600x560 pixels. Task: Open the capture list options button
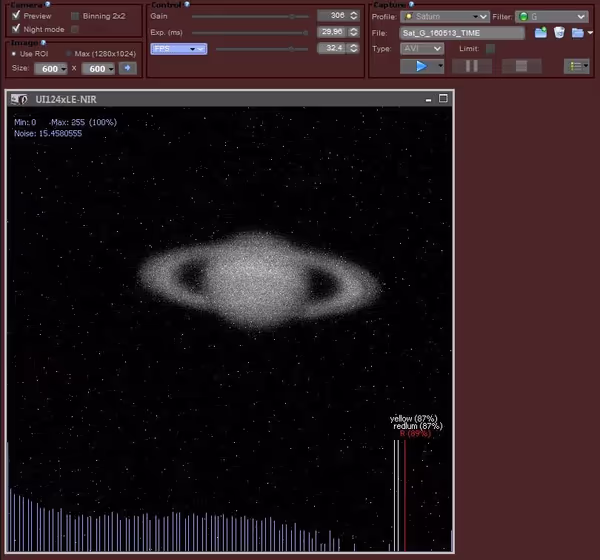click(576, 66)
